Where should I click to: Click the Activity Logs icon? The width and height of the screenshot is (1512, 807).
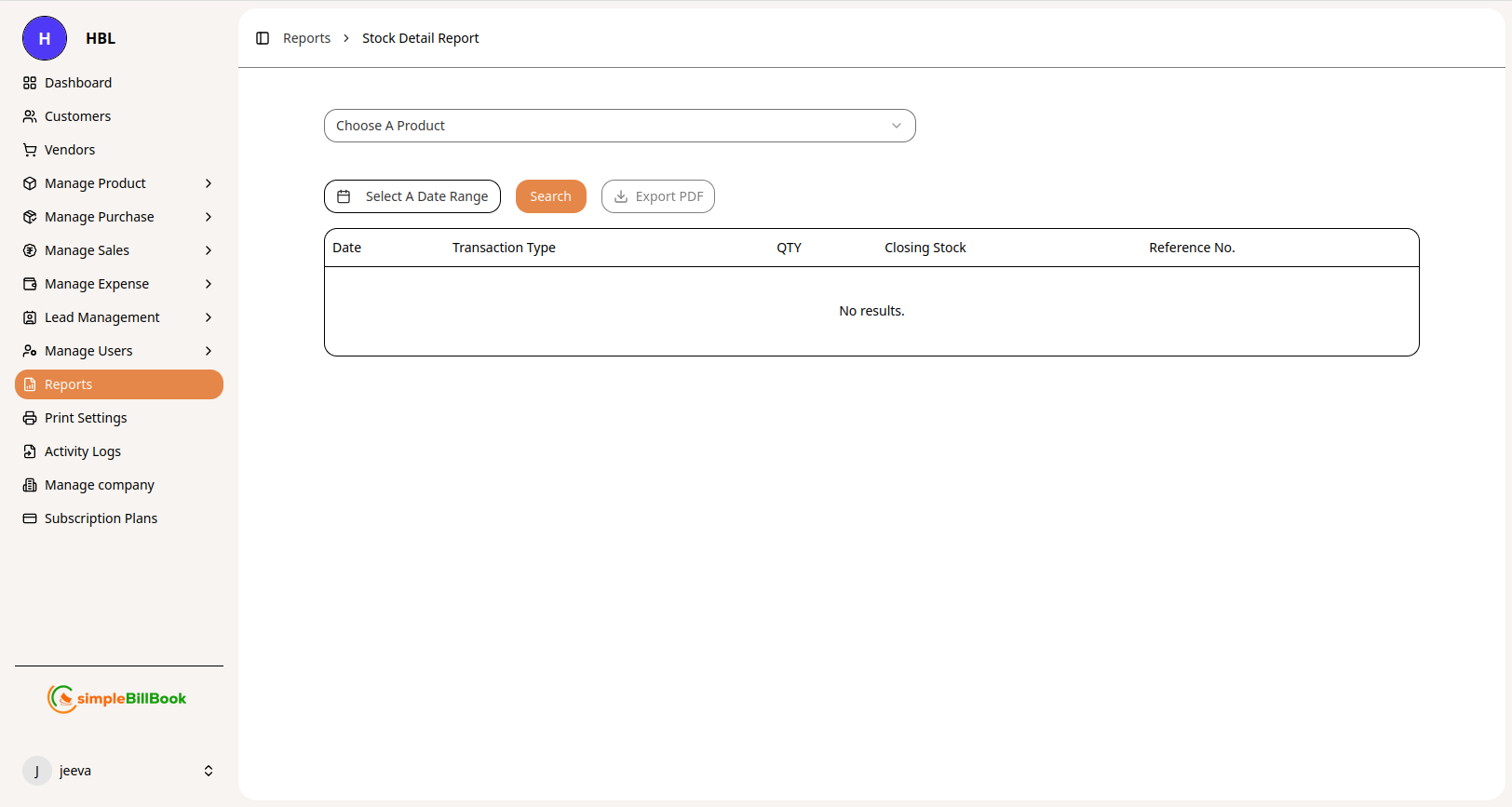click(30, 451)
